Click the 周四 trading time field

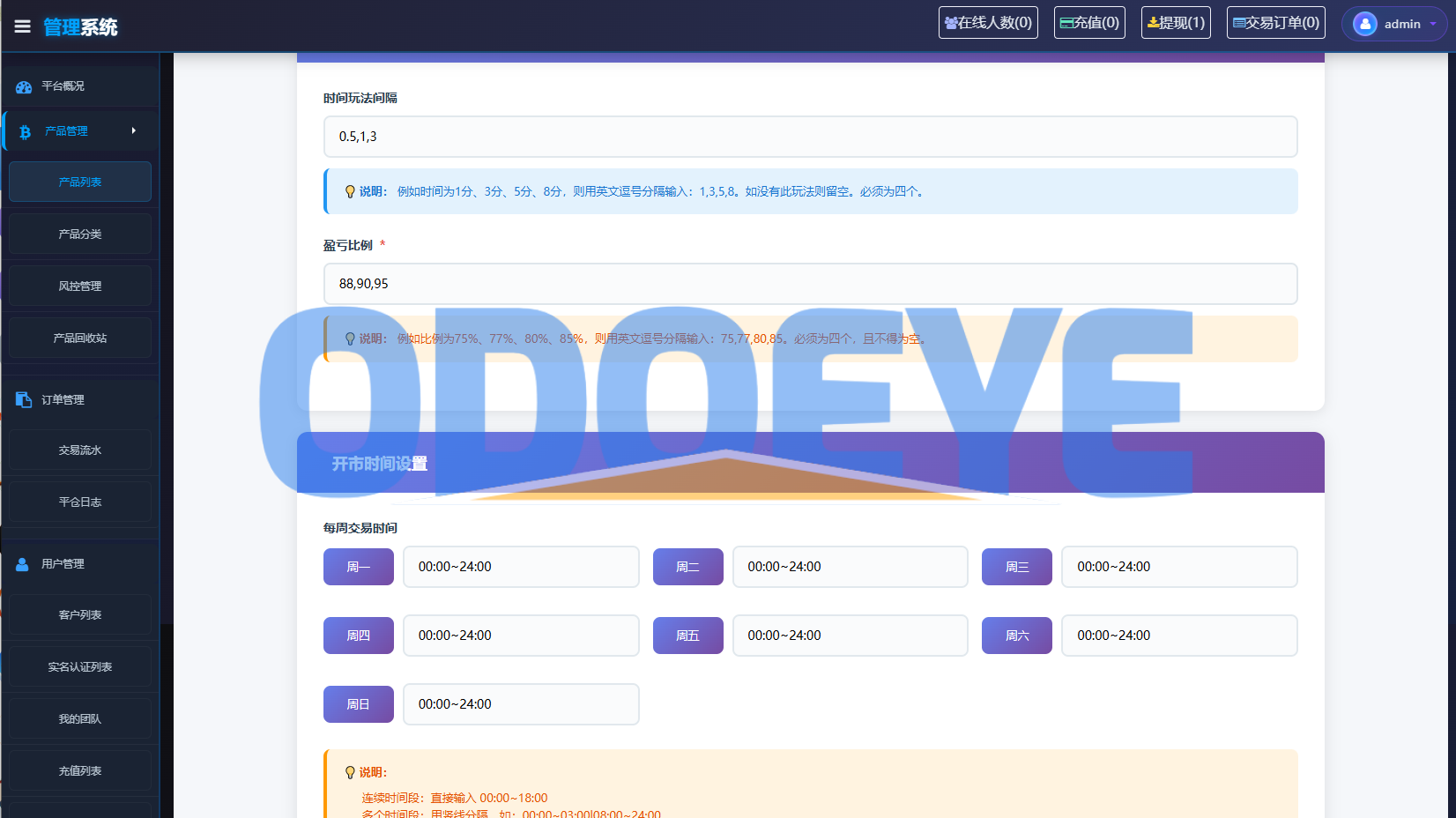[521, 636]
